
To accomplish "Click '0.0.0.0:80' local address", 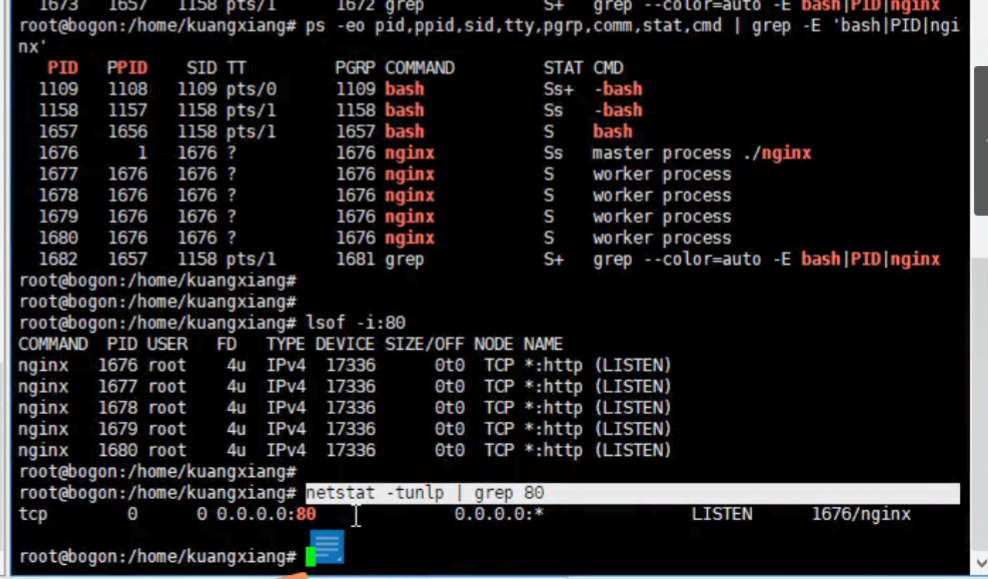I will (x=266, y=514).
